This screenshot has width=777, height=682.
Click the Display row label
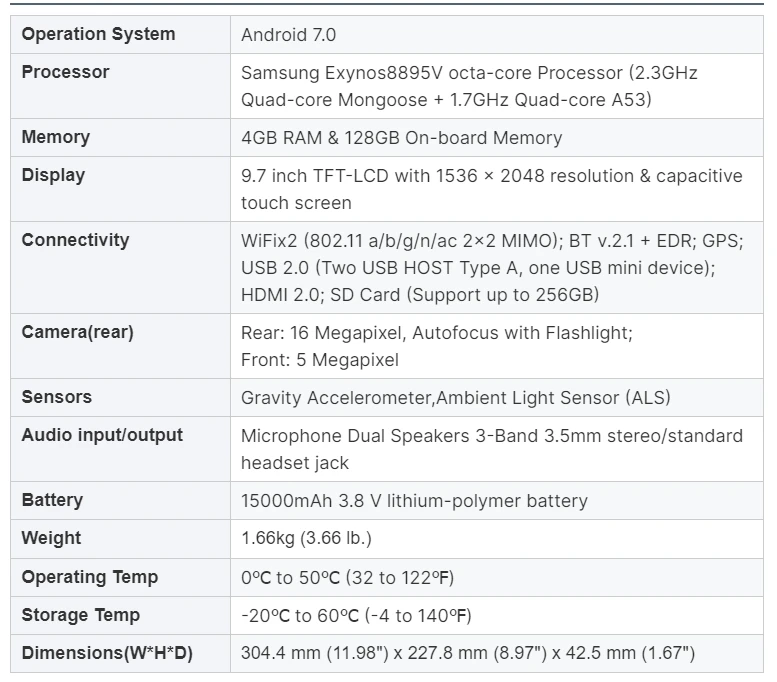[54, 175]
